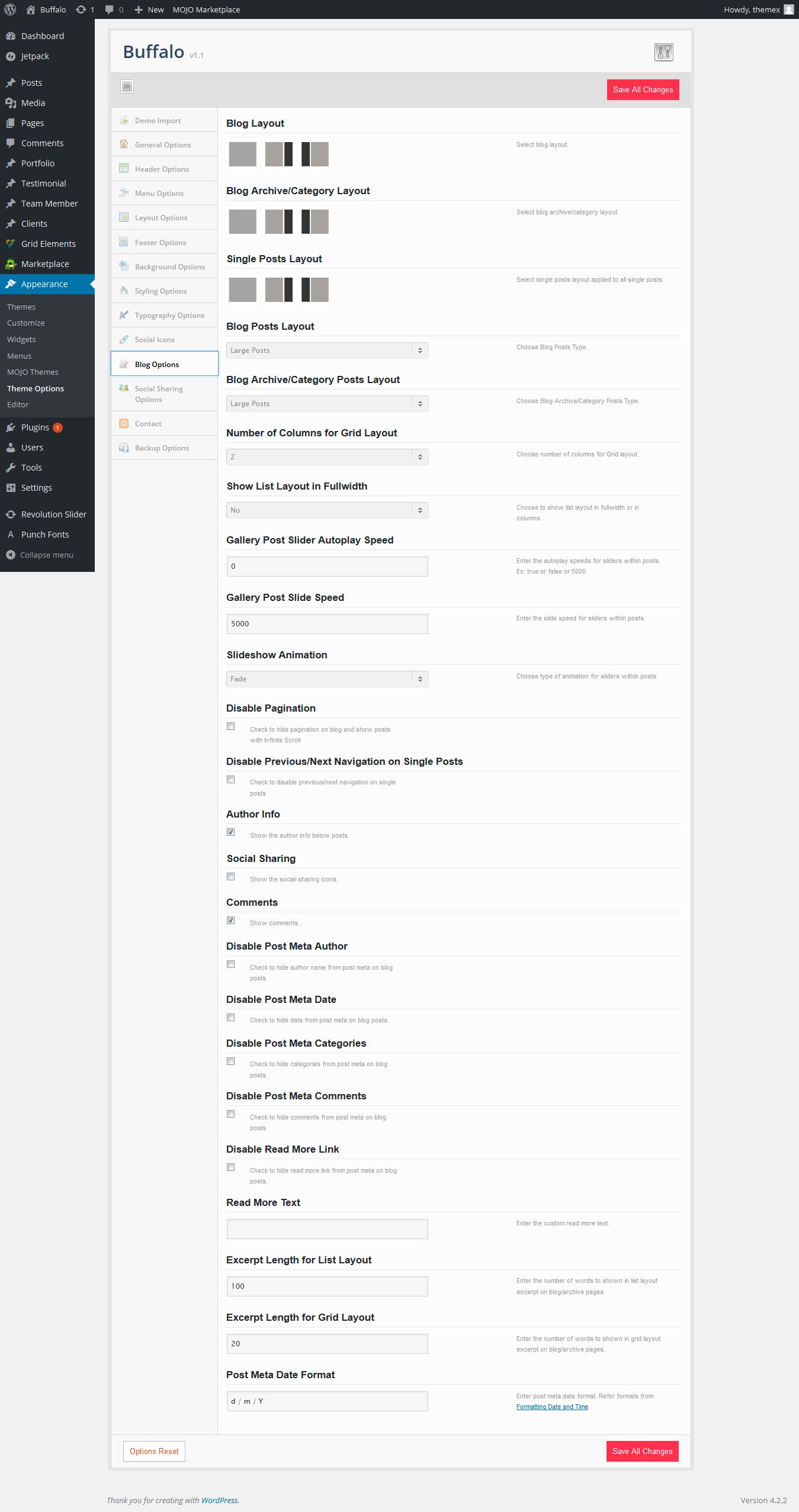Image resolution: width=799 pixels, height=1512 pixels.
Task: Click the WordPress logo icon
Action: (x=10, y=9)
